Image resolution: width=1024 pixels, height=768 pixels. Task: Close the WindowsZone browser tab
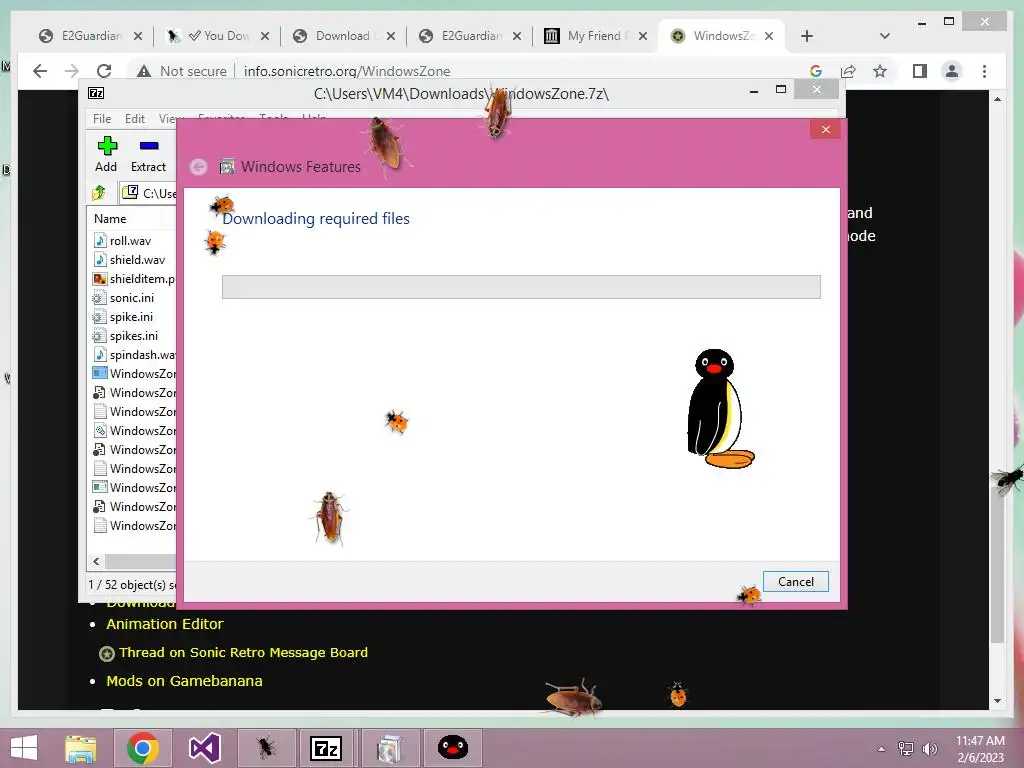[769, 36]
